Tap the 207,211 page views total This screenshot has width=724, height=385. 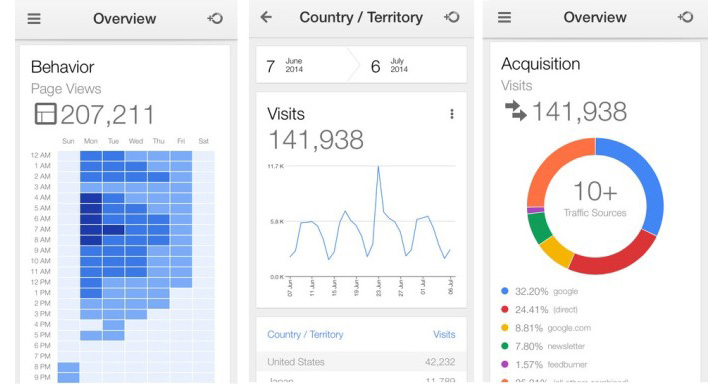pyautogui.click(x=107, y=114)
